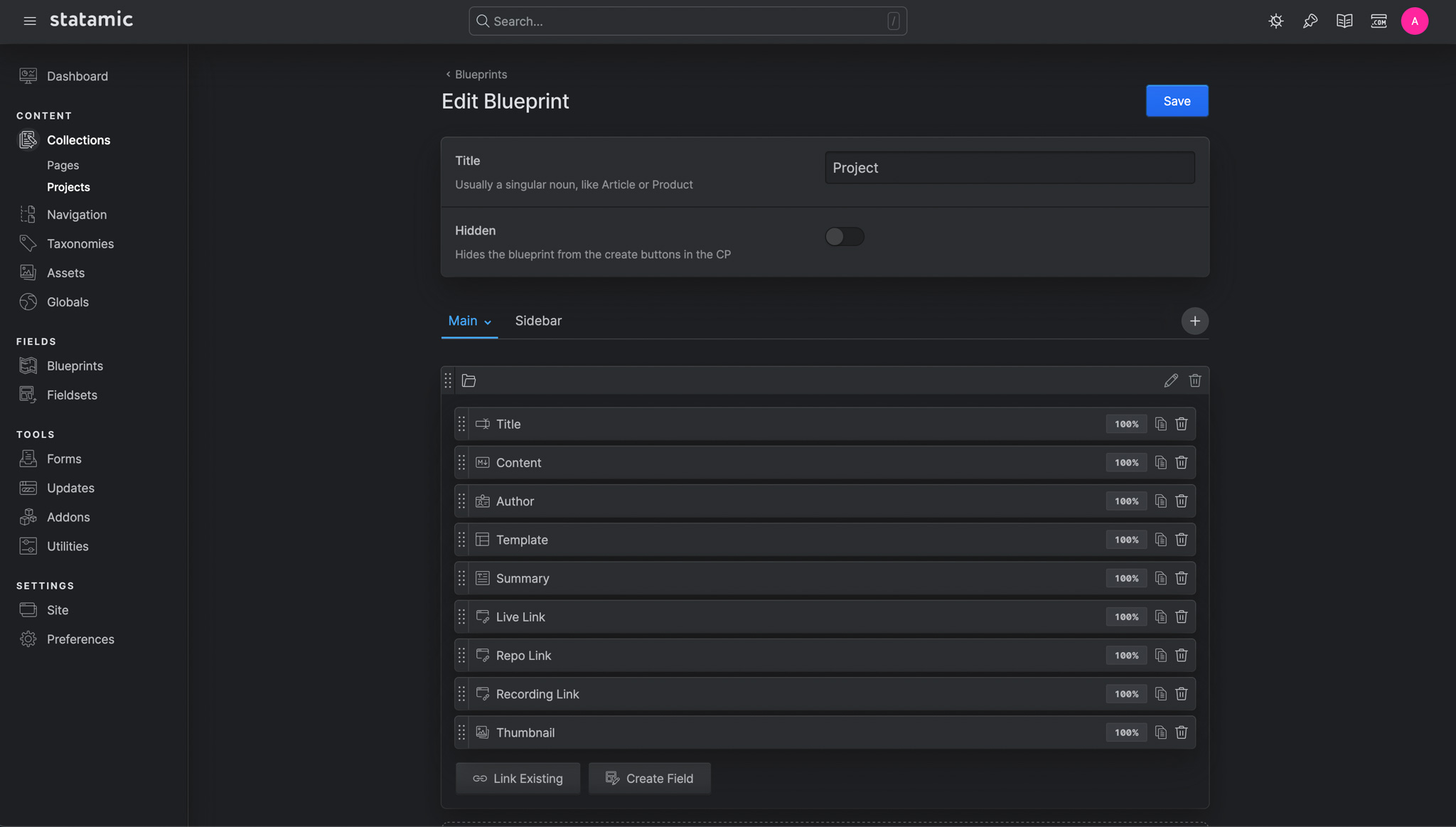Edit the section with the pencil icon
The width and height of the screenshot is (1456, 827).
pyautogui.click(x=1171, y=380)
